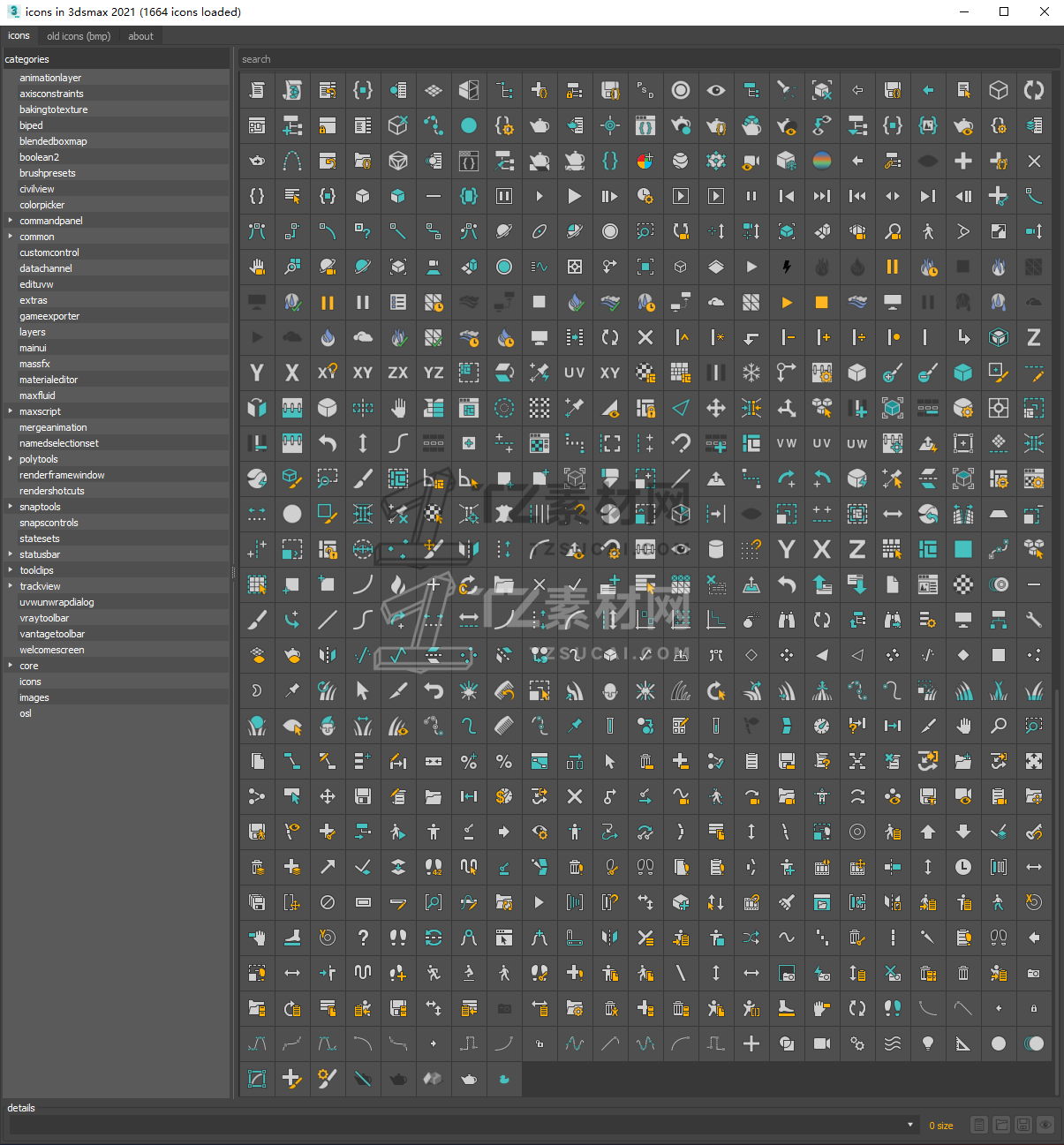Viewport: 1064px width, 1145px height.
Task: Switch to the old icons (bmp) tab
Action: click(x=79, y=36)
